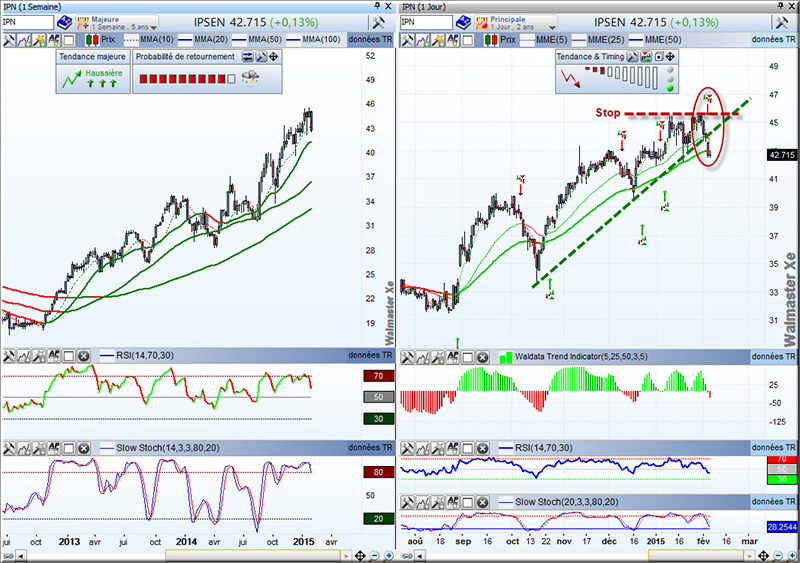This screenshot has width=800, height=563.
Task: Click AP icon in daily toolbar
Action: [453, 40]
